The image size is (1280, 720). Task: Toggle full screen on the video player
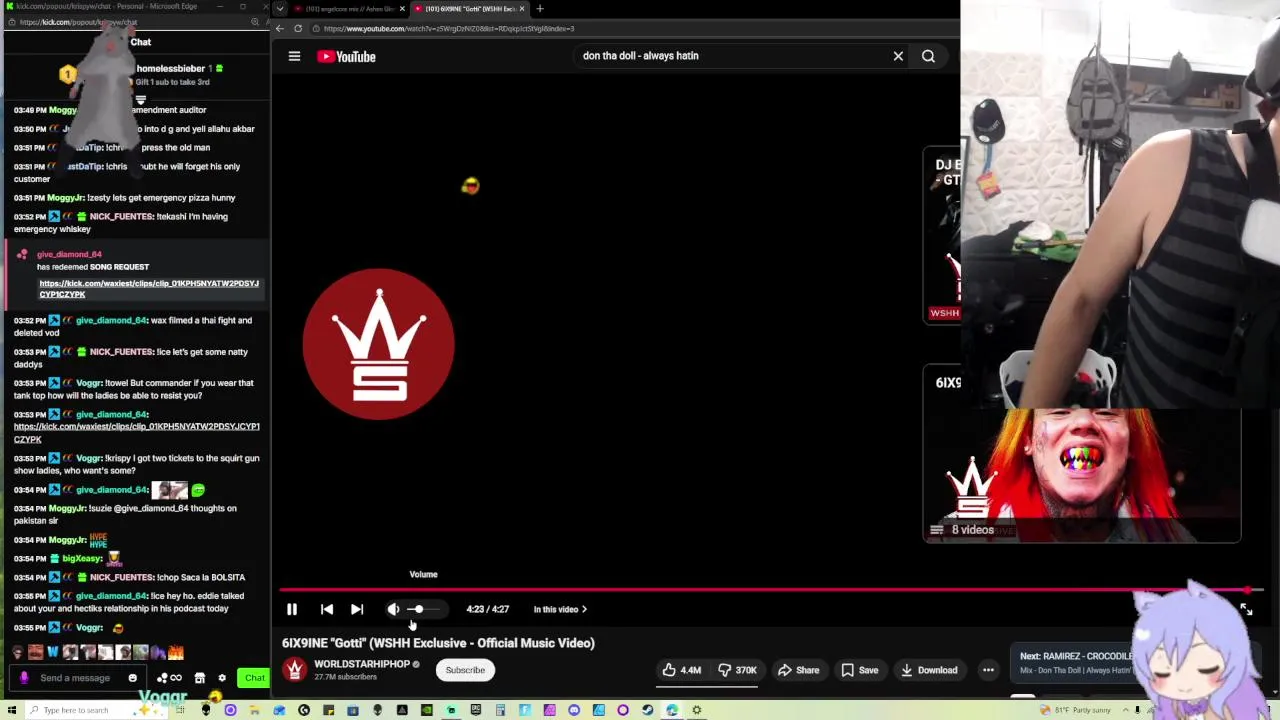[x=1246, y=609]
